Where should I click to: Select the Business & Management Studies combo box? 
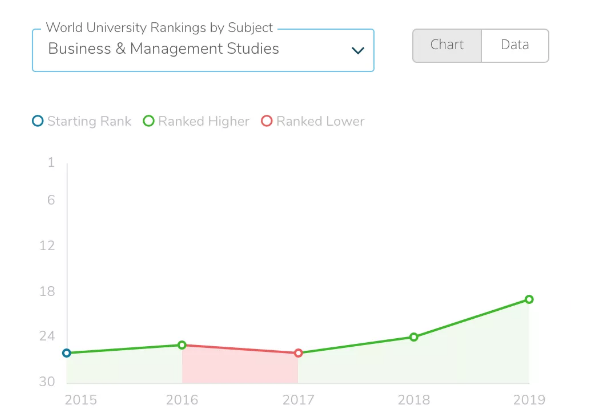203,50
